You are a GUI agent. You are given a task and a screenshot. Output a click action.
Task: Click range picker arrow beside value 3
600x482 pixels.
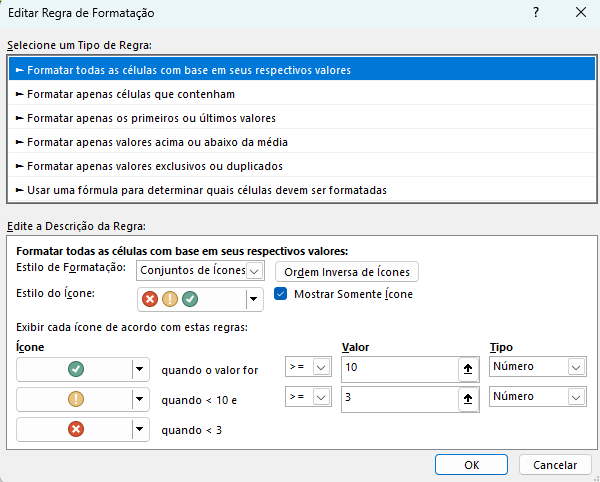click(x=466, y=398)
